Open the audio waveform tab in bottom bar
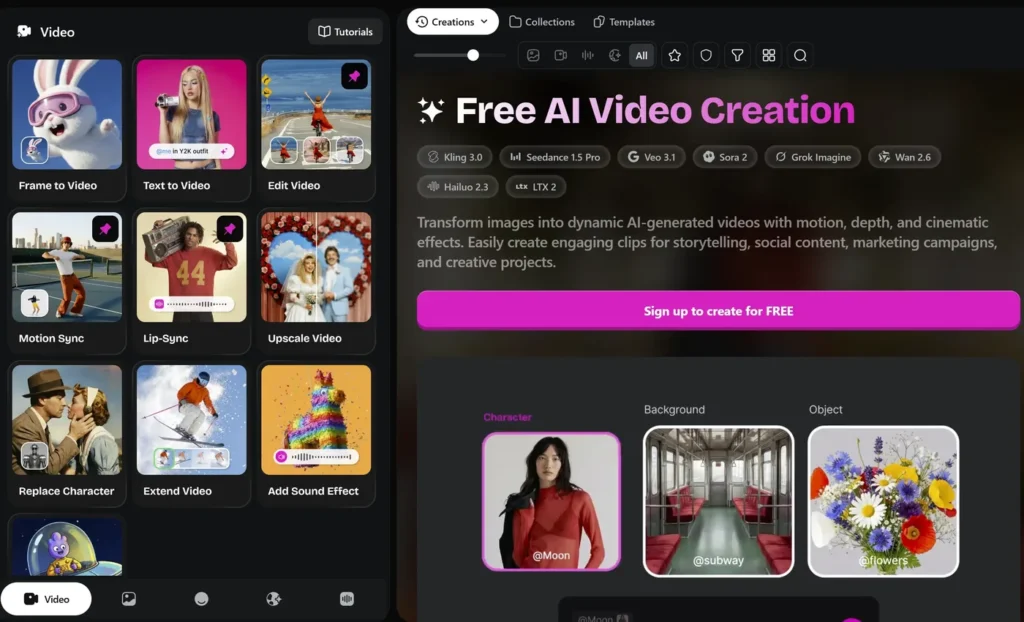 (x=347, y=598)
